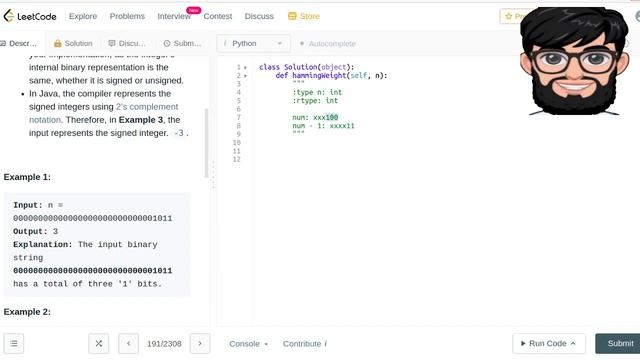
Task: Click the resize handle between the panels
Action: click(213, 176)
